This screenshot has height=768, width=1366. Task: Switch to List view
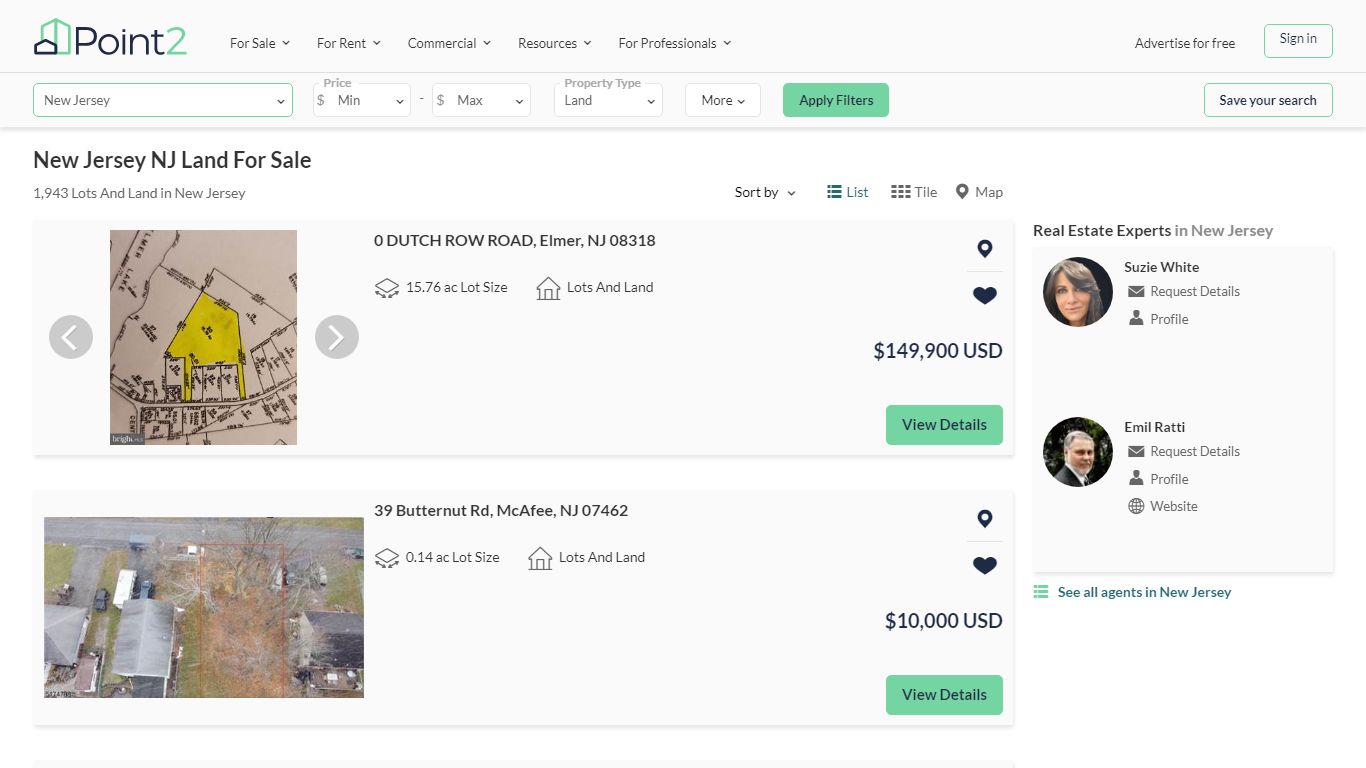pos(848,192)
